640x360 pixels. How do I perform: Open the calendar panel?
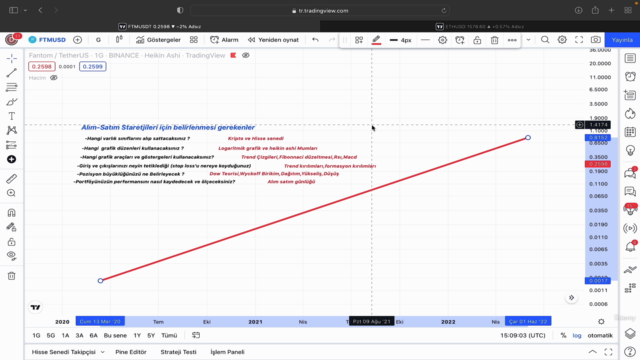pos(630,132)
